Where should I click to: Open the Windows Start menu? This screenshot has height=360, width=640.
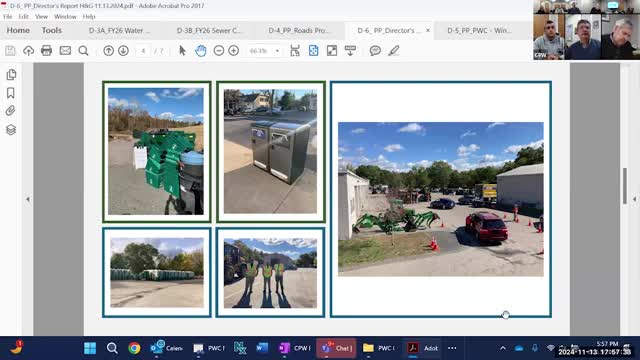pos(90,348)
